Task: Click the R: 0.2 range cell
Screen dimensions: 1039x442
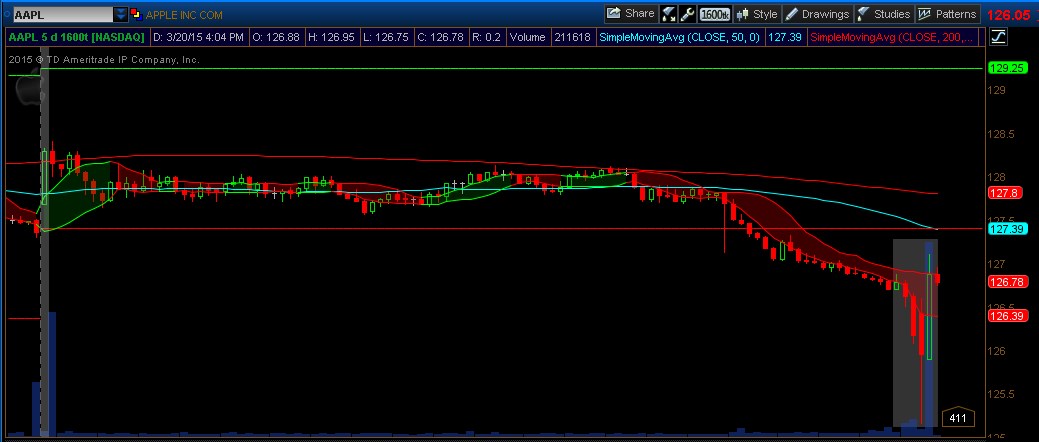Action: coord(487,38)
